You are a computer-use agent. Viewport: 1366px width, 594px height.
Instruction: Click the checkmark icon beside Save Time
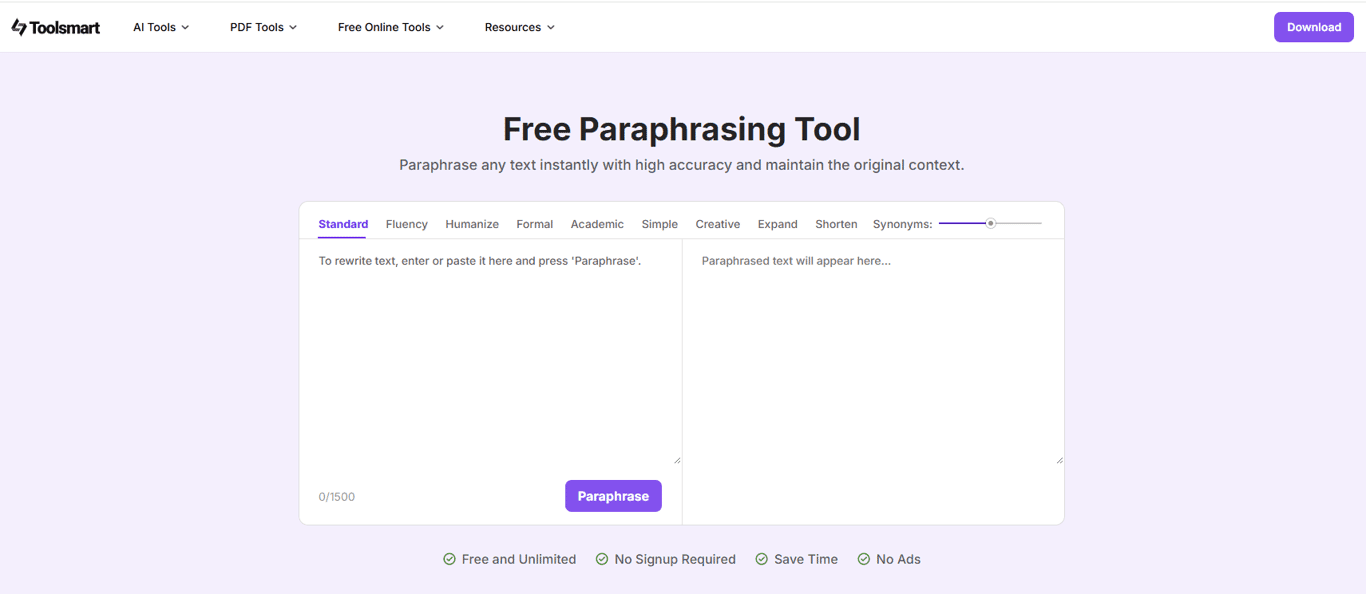761,559
